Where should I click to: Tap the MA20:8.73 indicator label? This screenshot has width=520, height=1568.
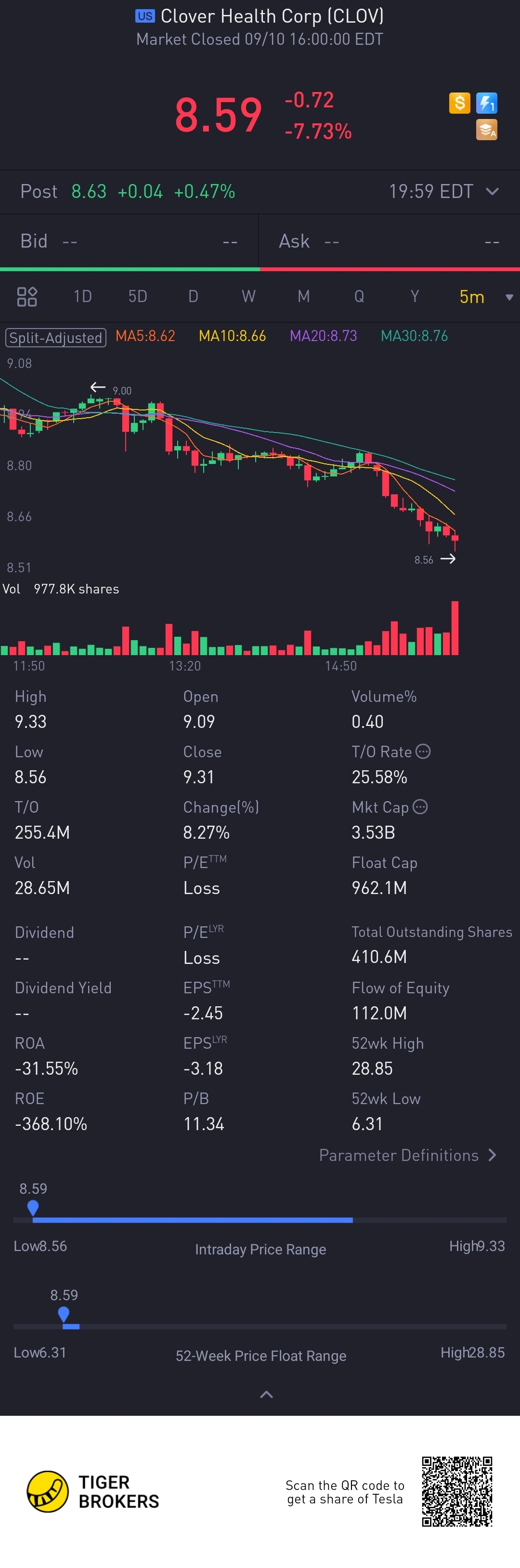(x=324, y=336)
